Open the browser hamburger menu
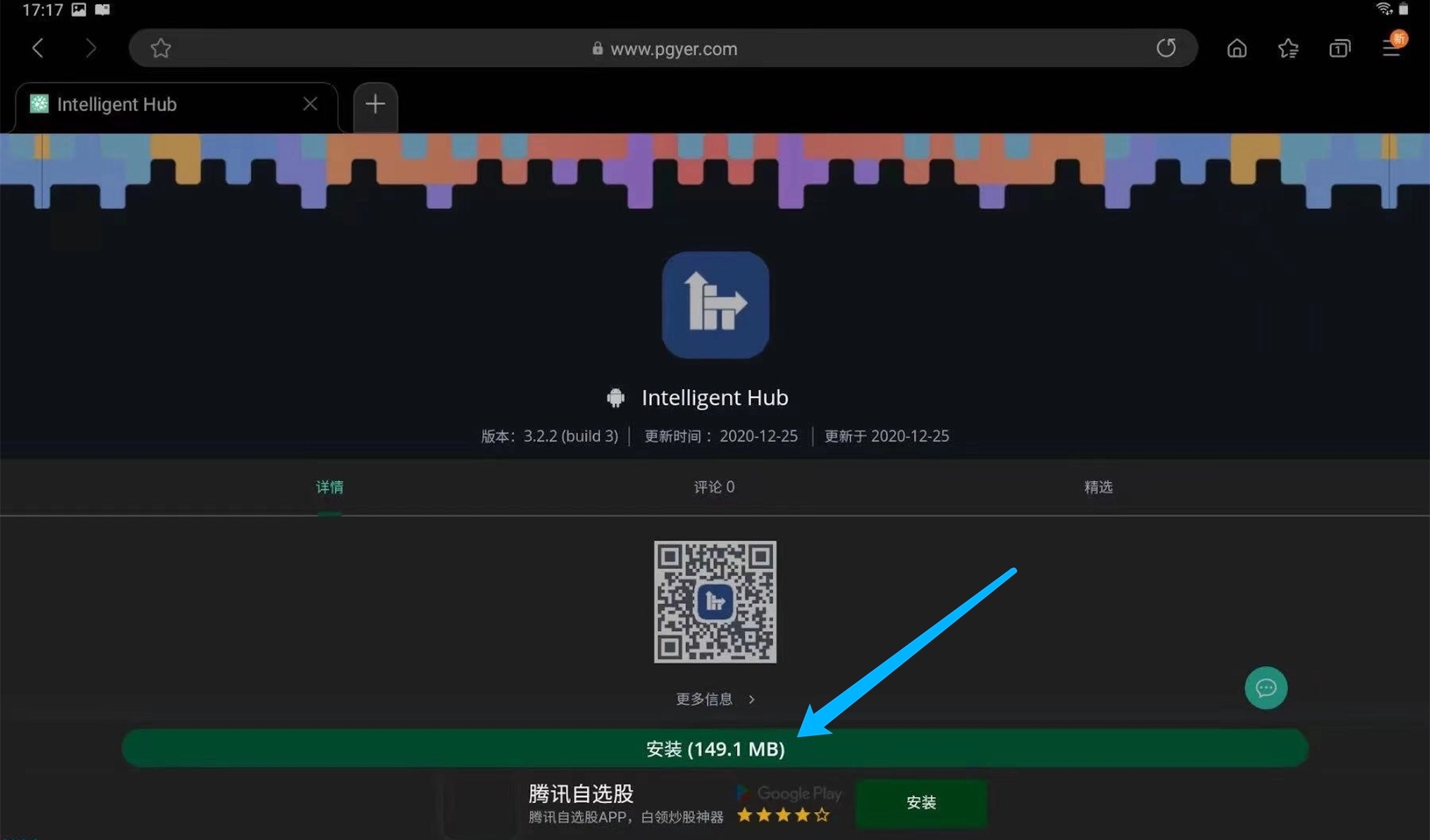The width and height of the screenshot is (1430, 840). click(1391, 48)
